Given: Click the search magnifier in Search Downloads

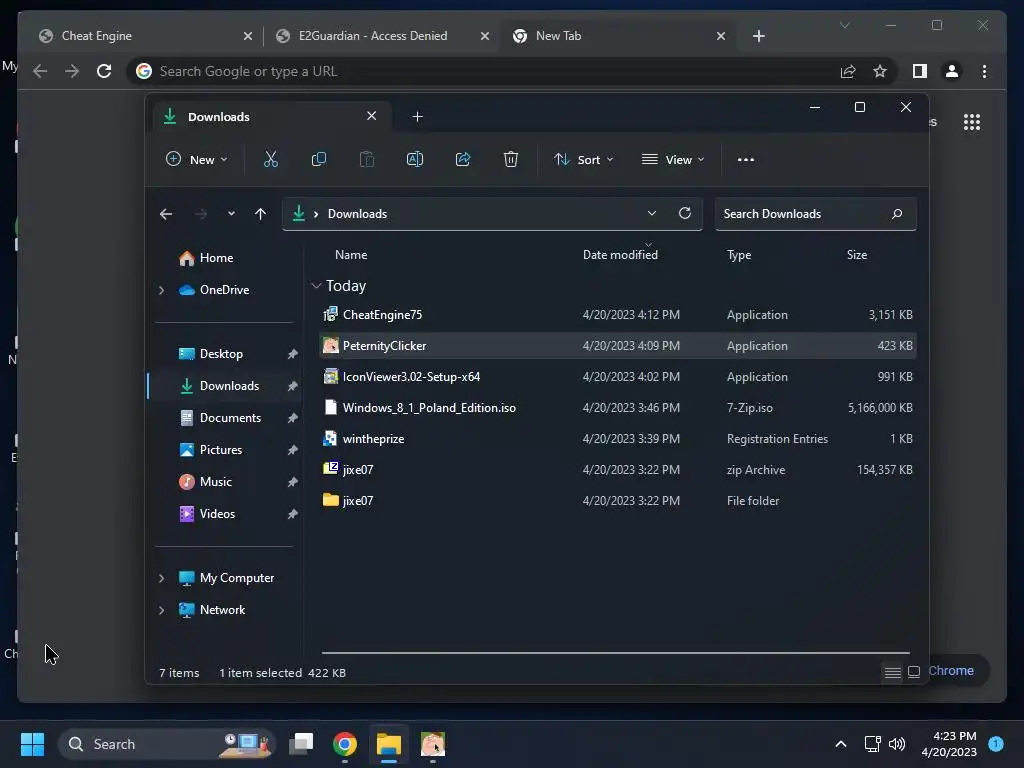Looking at the screenshot, I should [x=897, y=214].
